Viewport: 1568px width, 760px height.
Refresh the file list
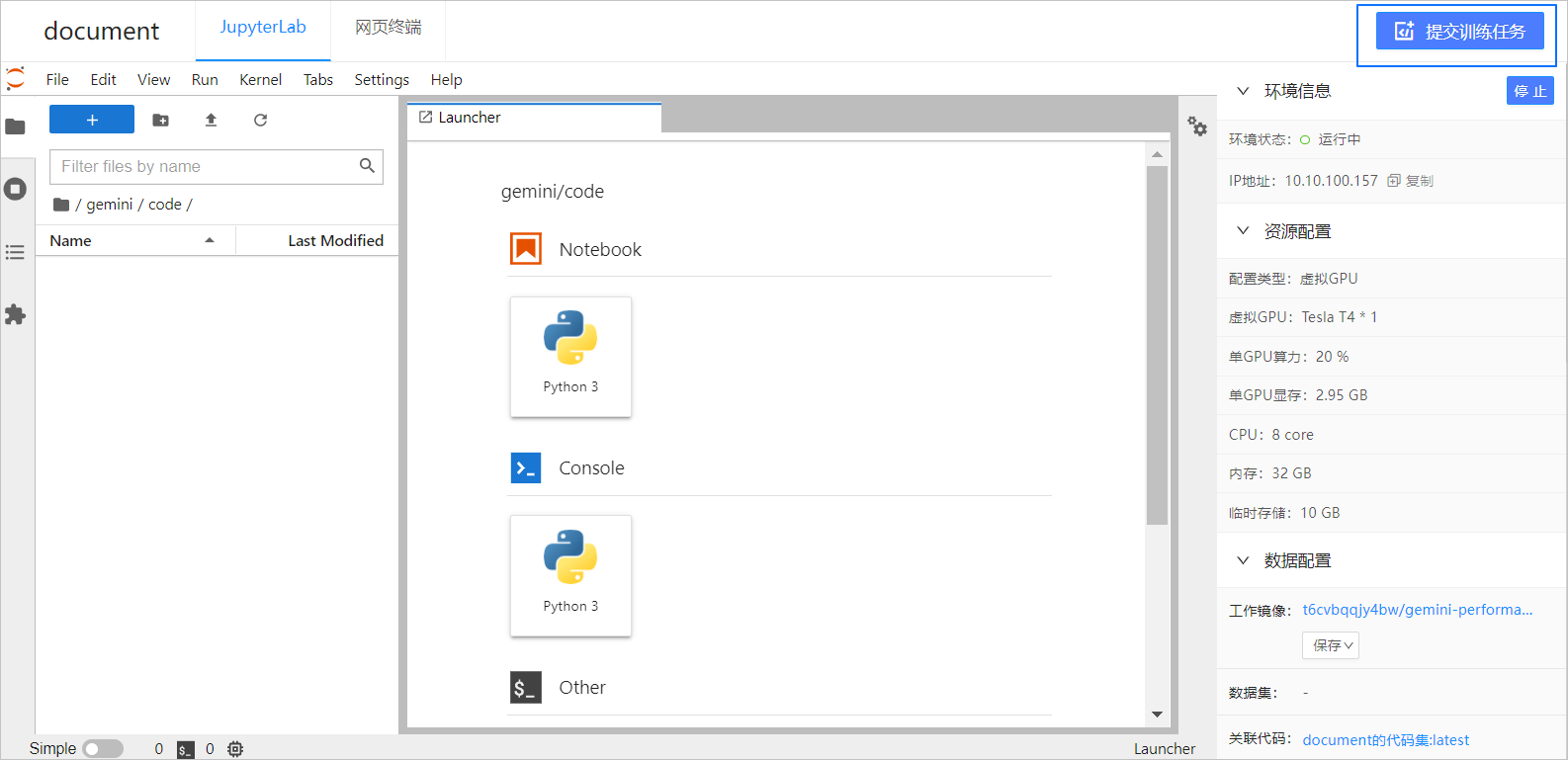click(260, 120)
